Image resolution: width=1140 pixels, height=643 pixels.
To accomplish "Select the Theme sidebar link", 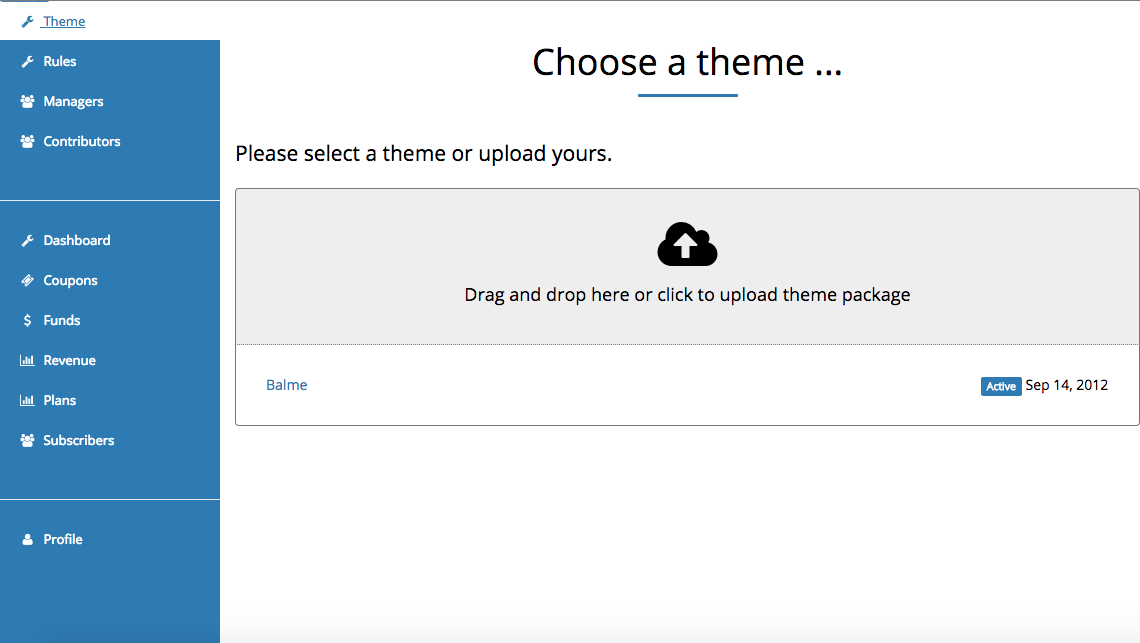I will [x=64, y=21].
